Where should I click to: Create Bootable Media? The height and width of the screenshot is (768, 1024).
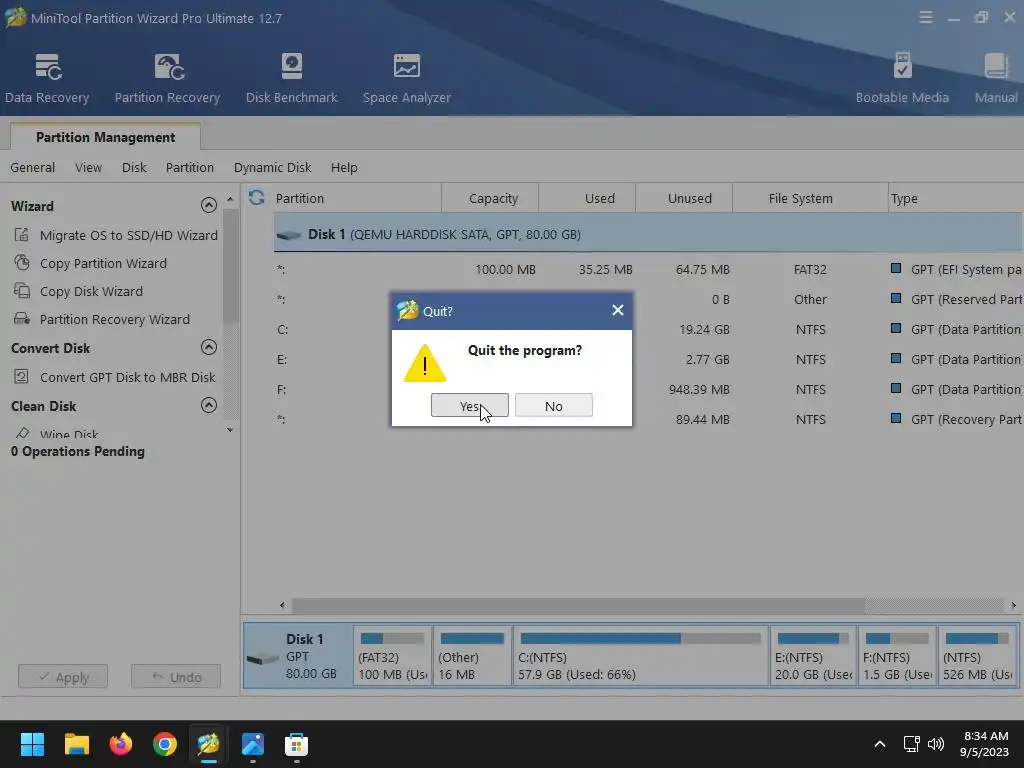pyautogui.click(x=902, y=79)
